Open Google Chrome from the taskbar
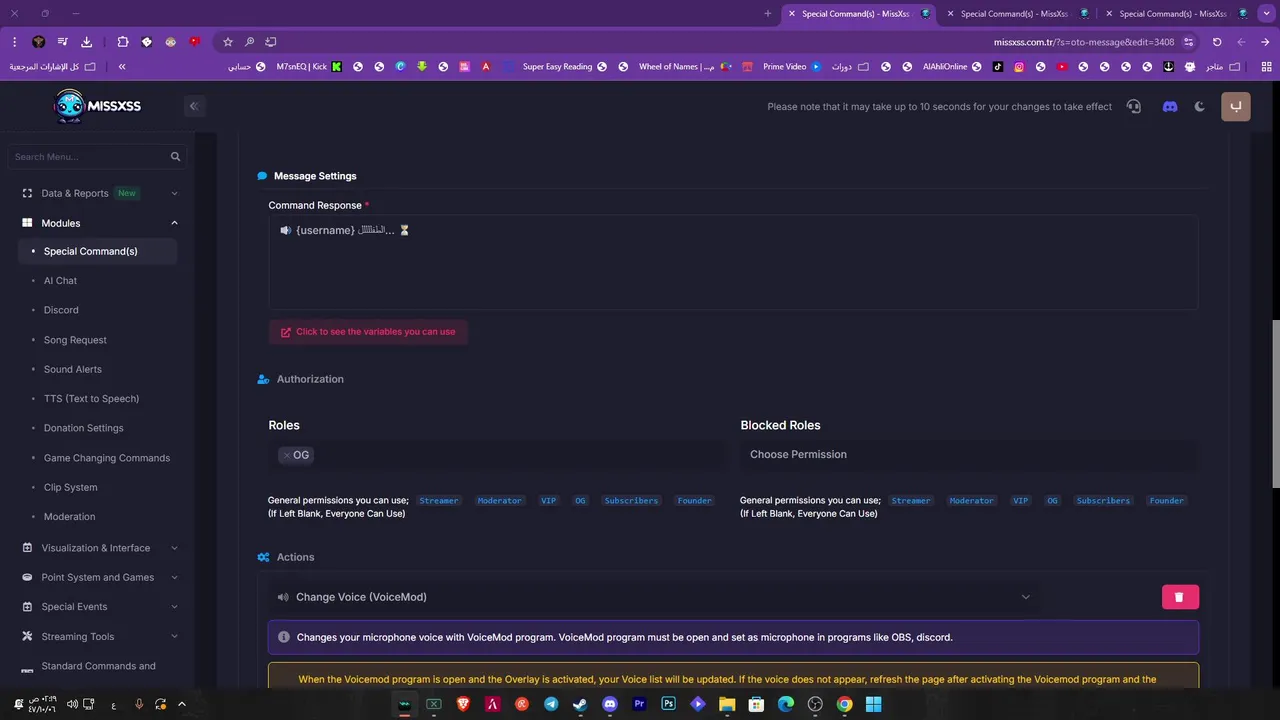This screenshot has height=720, width=1280. [x=844, y=704]
